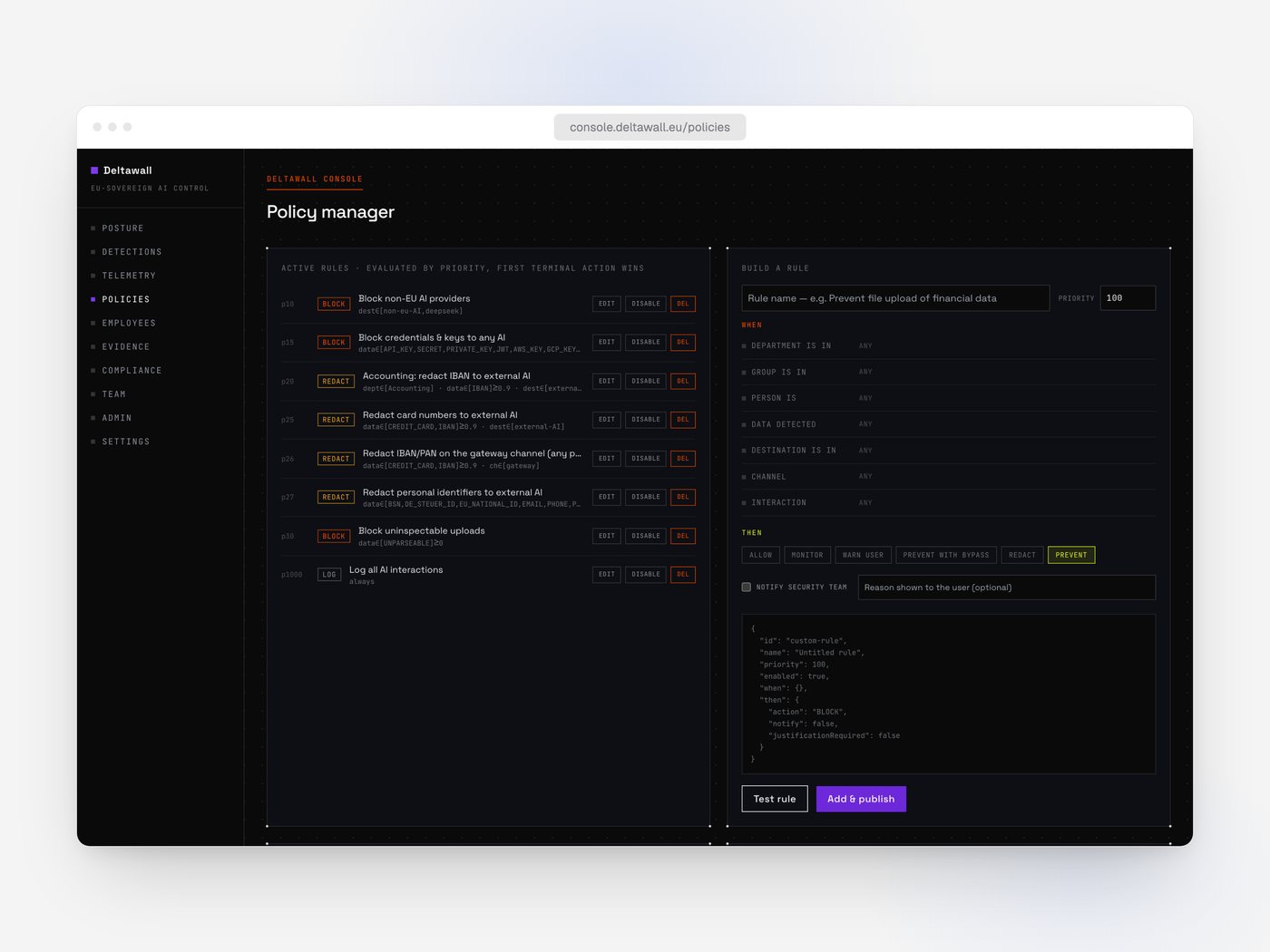The width and height of the screenshot is (1270, 952).
Task: Click Add & publish
Action: 861,799
